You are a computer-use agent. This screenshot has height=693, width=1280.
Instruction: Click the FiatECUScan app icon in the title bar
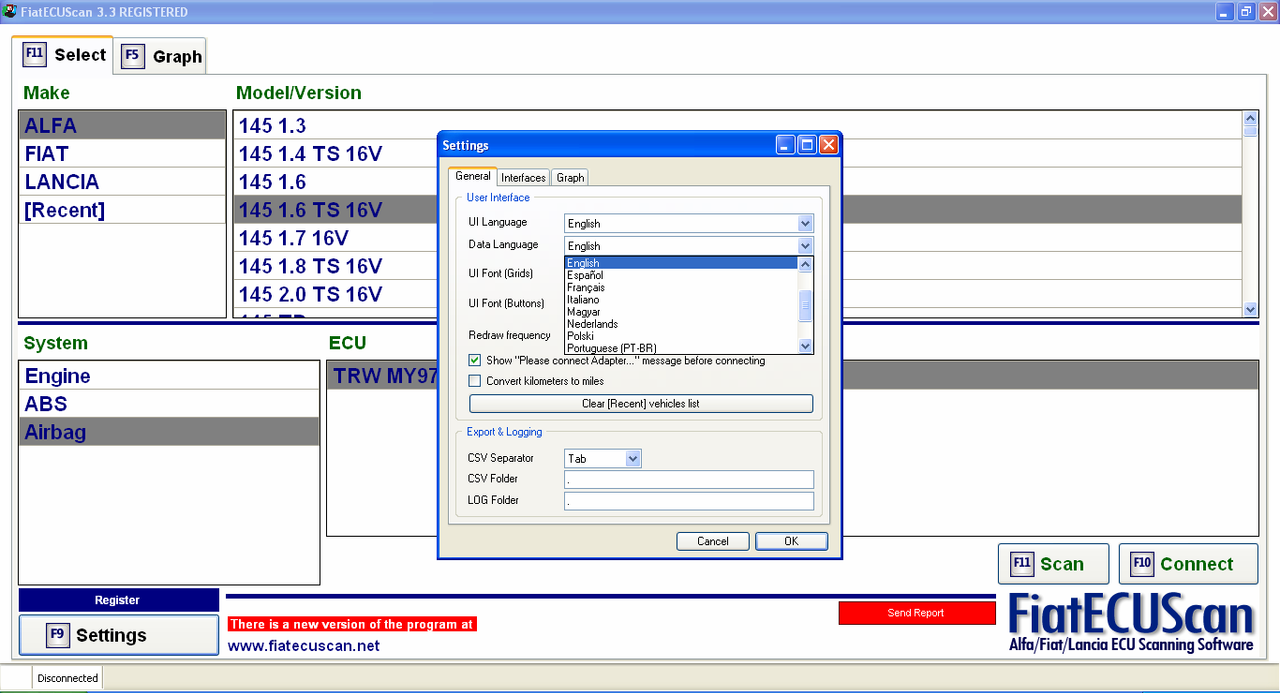pyautogui.click(x=10, y=12)
